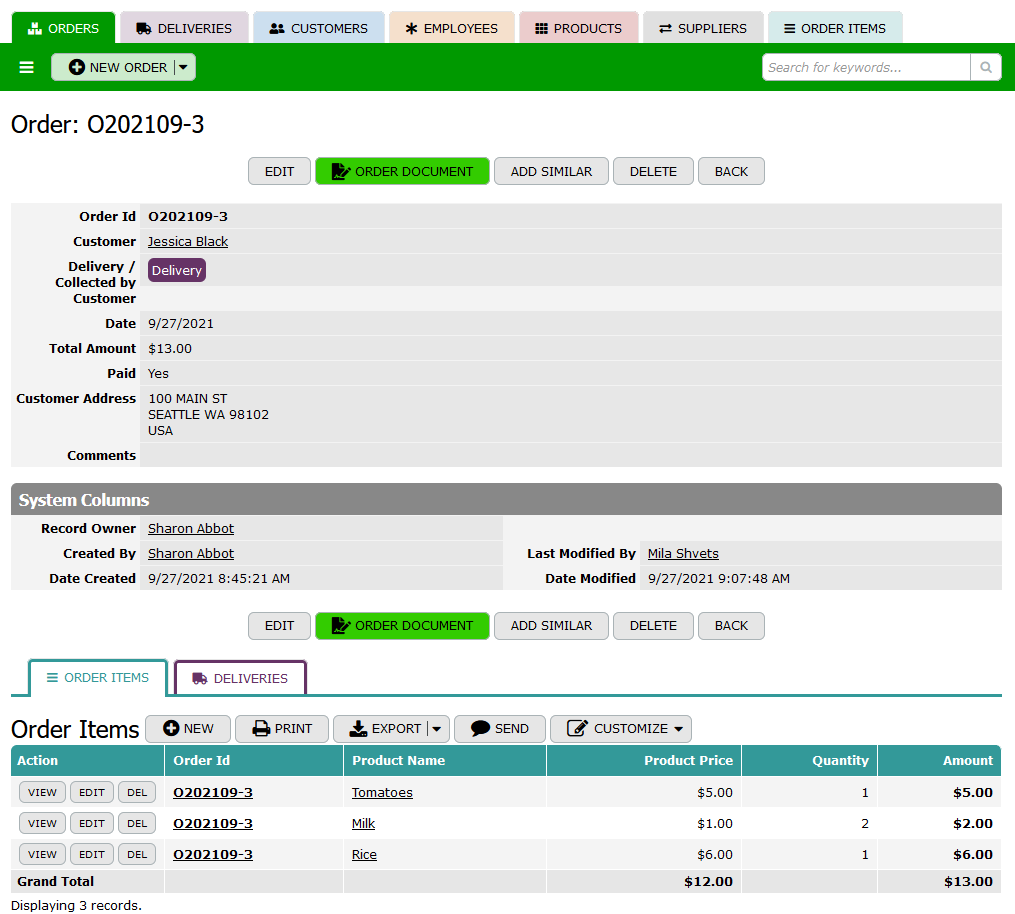Viewport: 1015px width, 914px height.
Task: Print the order items list
Action: tap(282, 729)
